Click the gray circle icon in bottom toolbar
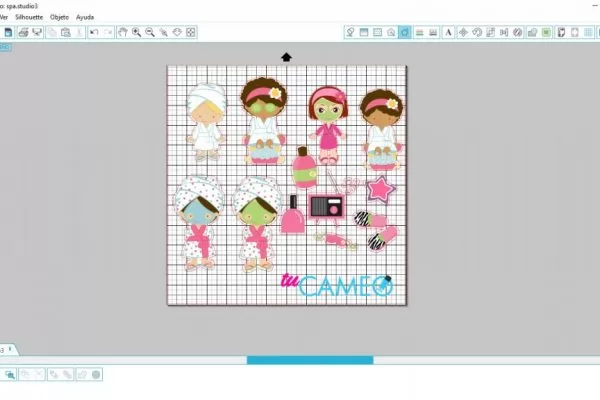 (96, 375)
